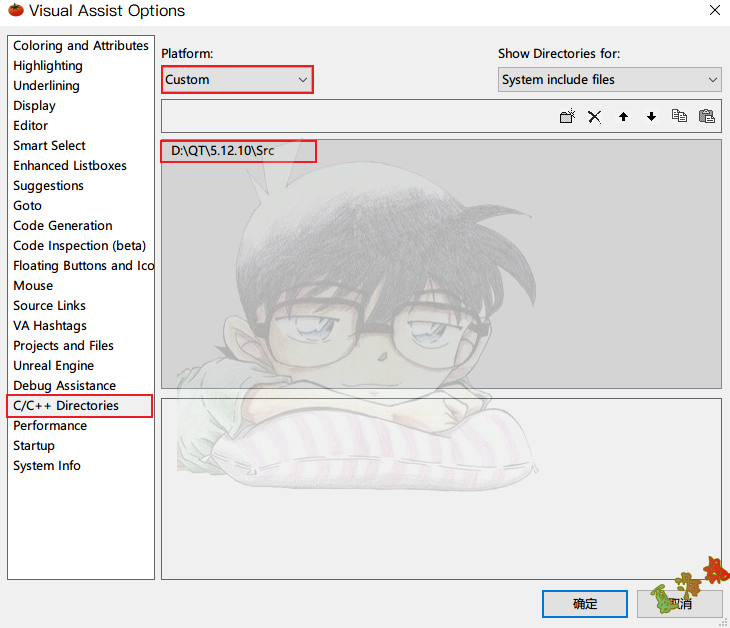Open the Platform dropdown showing Custom
Viewport: 730px width, 628px height.
tap(237, 80)
